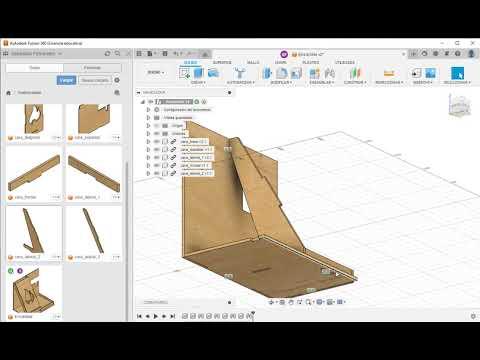Switch to the CHAPA tab
480x360 pixels.
(x=281, y=63)
